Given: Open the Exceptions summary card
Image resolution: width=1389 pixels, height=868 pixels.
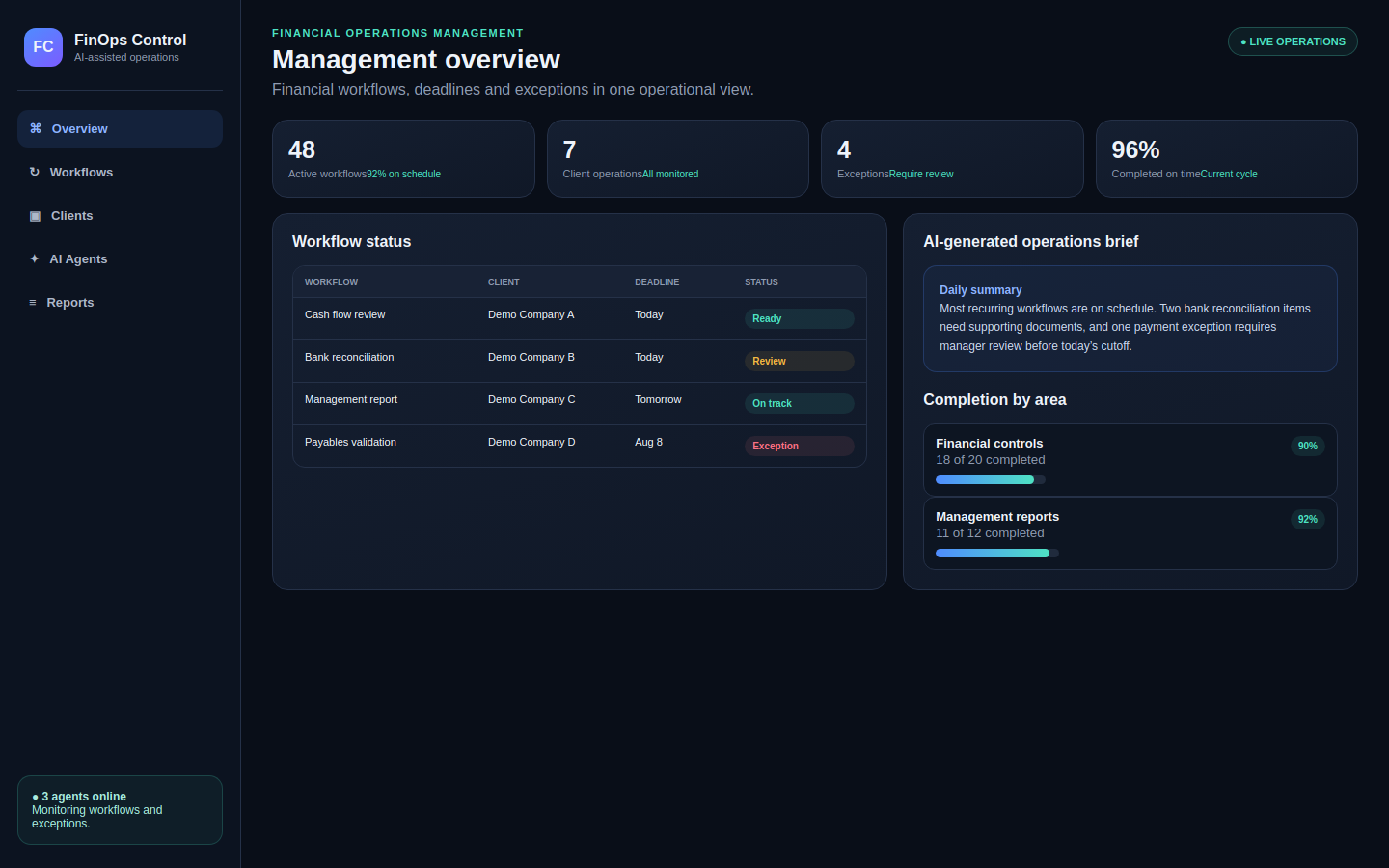Looking at the screenshot, I should coord(952,158).
